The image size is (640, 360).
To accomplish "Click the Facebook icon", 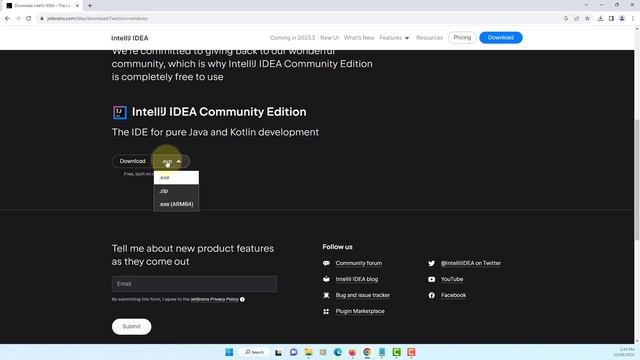I will tap(431, 295).
